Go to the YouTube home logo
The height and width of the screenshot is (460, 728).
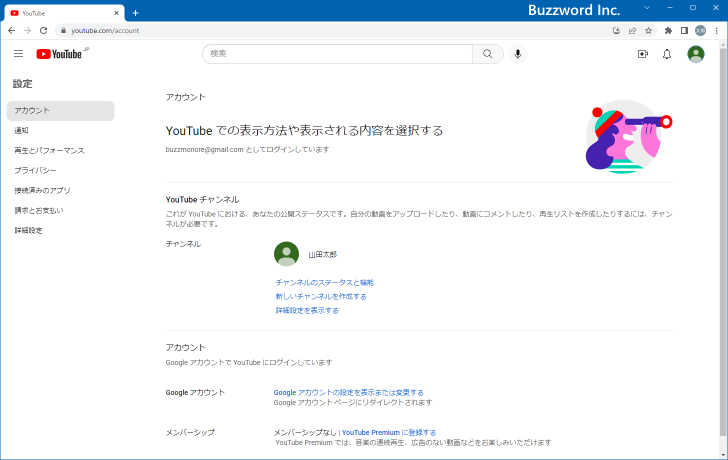coord(59,54)
